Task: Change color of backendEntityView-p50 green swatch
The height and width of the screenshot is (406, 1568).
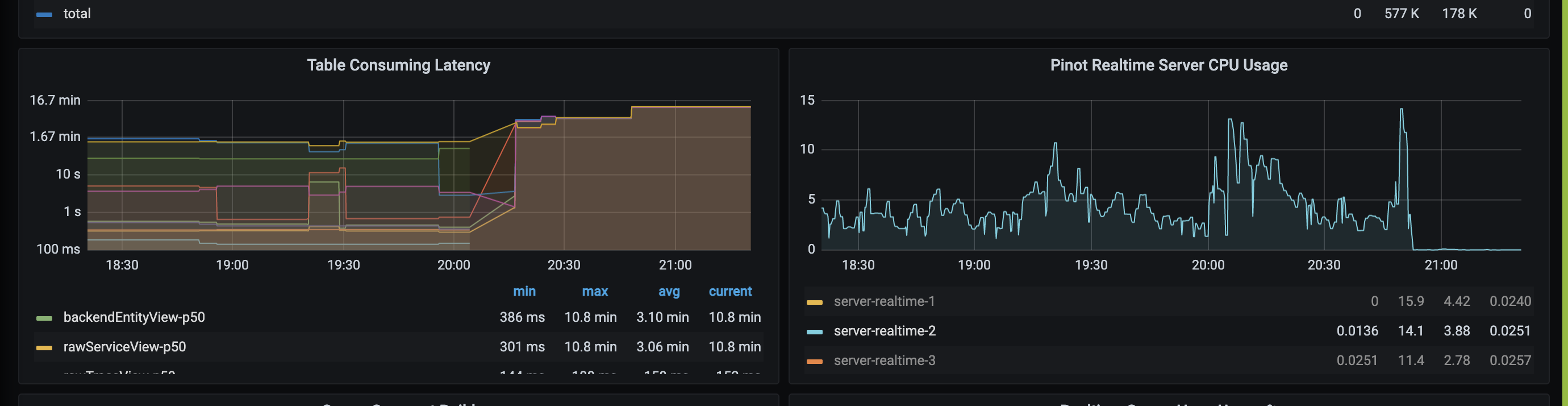Action: (44, 318)
